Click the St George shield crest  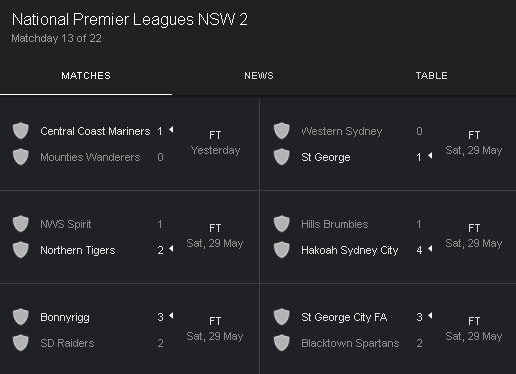(282, 157)
